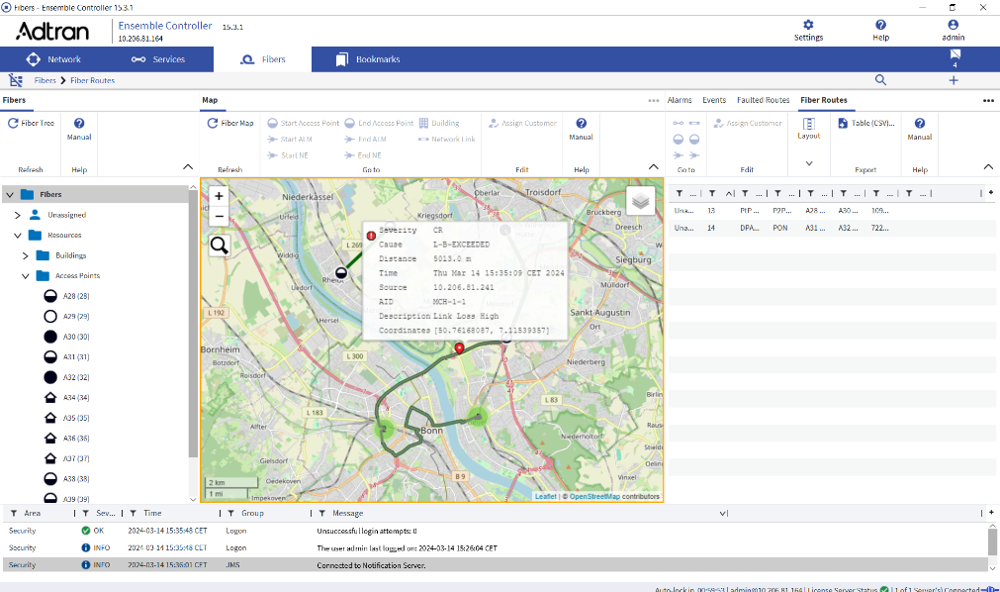Collapse the Resources tree node

click(18, 235)
